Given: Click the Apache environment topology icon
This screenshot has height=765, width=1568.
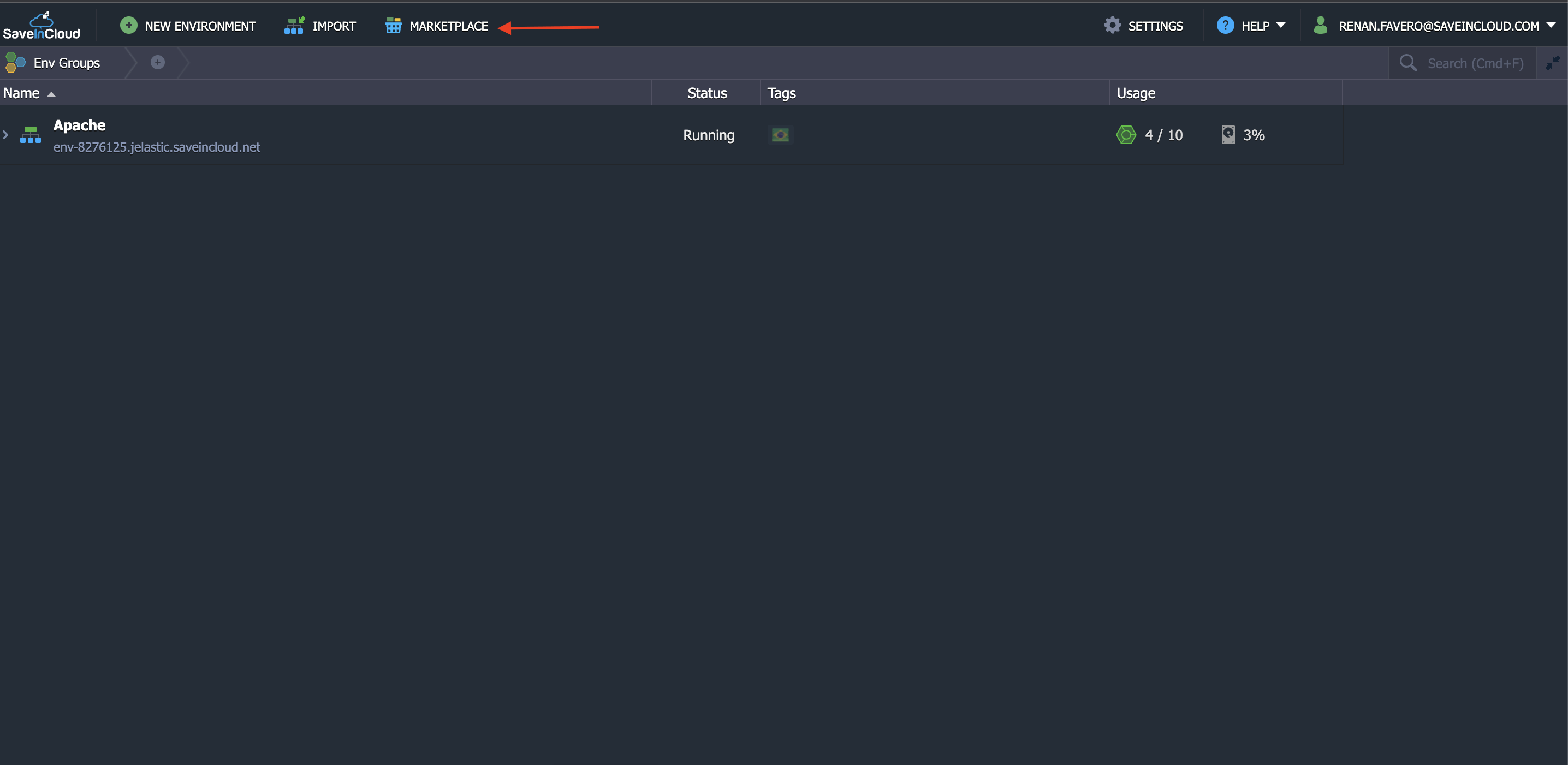Looking at the screenshot, I should (31, 134).
